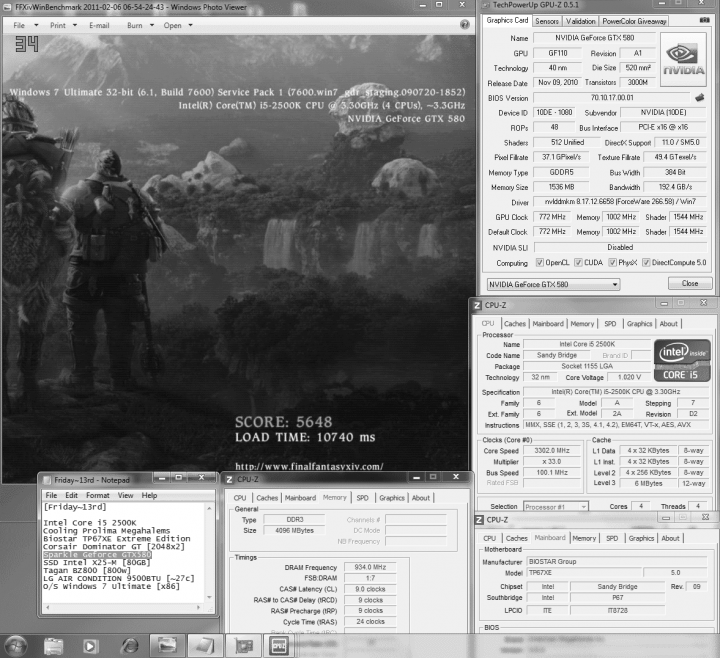The height and width of the screenshot is (658, 720).
Task: Open Notepad View menu
Action: tap(125, 495)
